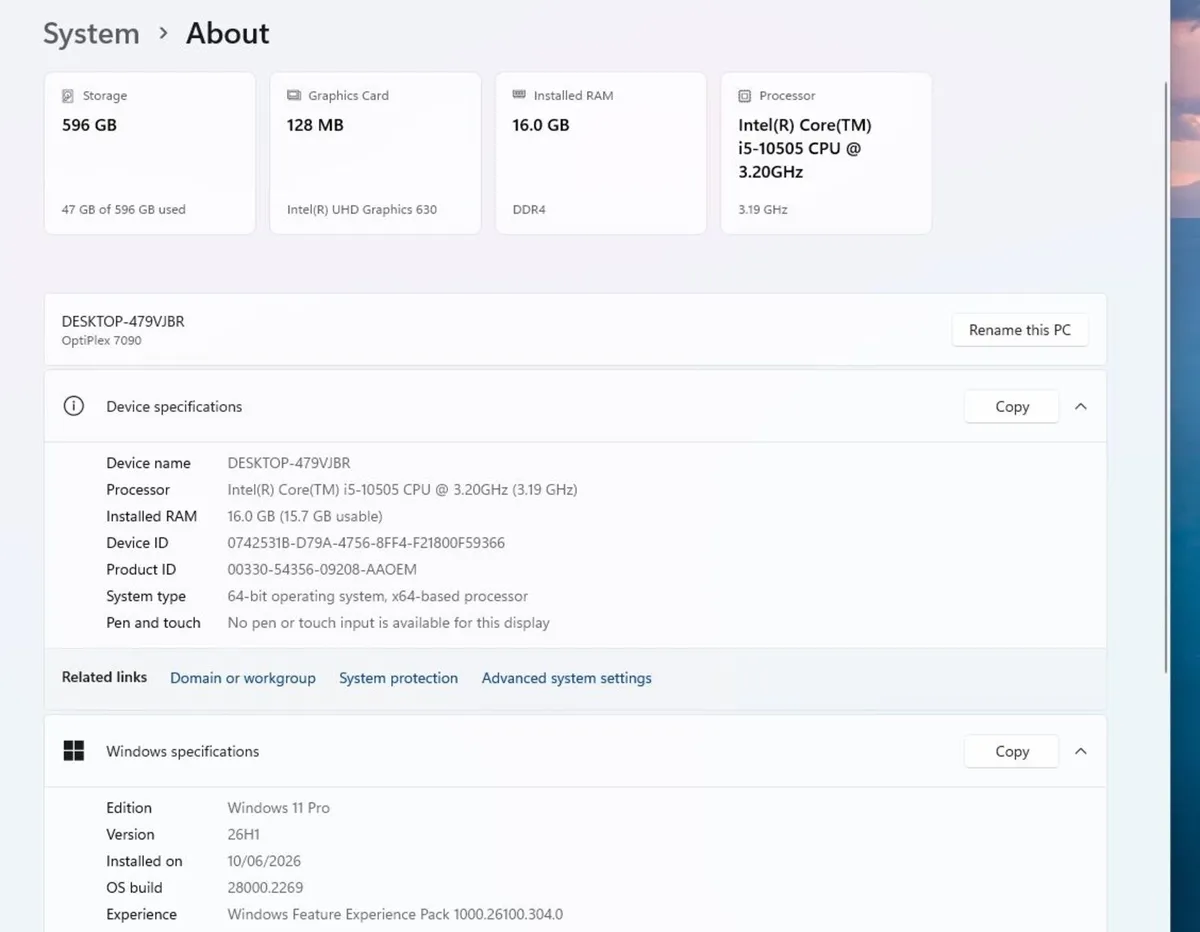
Task: Open the Installed RAM 16.0 GB card
Action: [x=601, y=153]
